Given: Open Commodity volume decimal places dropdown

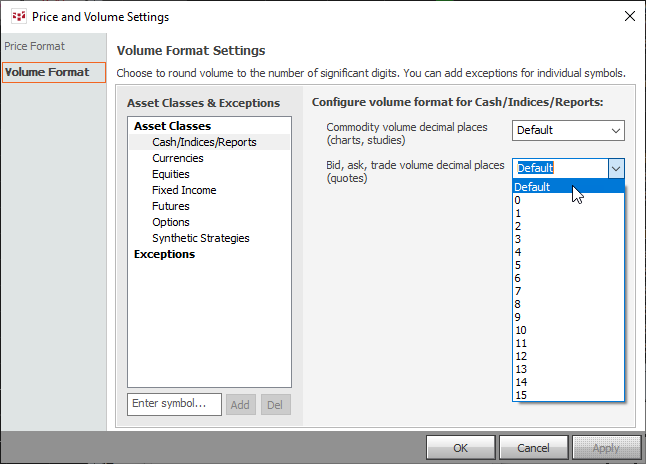Looking at the screenshot, I should (568, 130).
